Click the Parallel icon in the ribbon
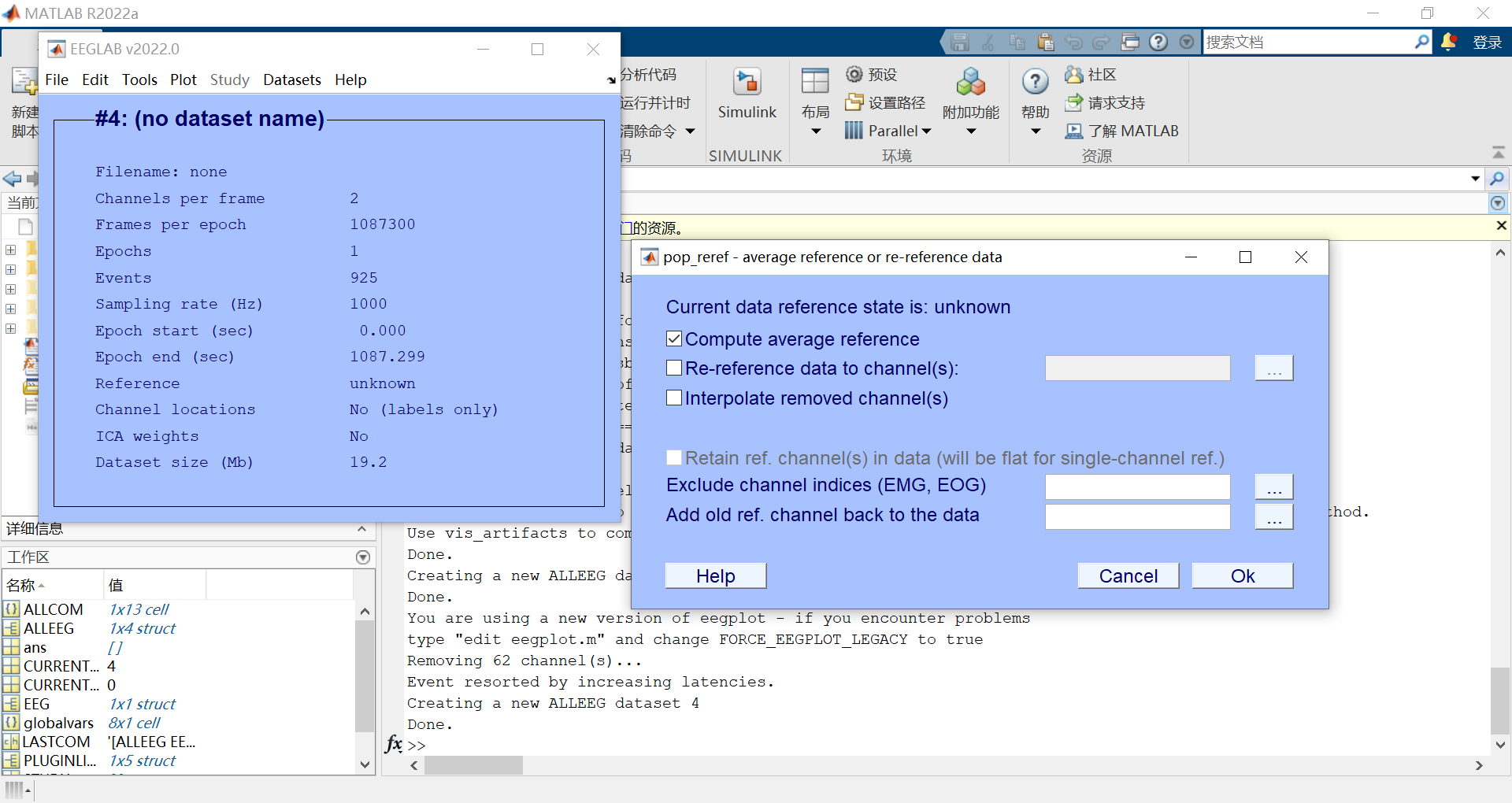This screenshot has width=1512, height=803. pos(854,131)
